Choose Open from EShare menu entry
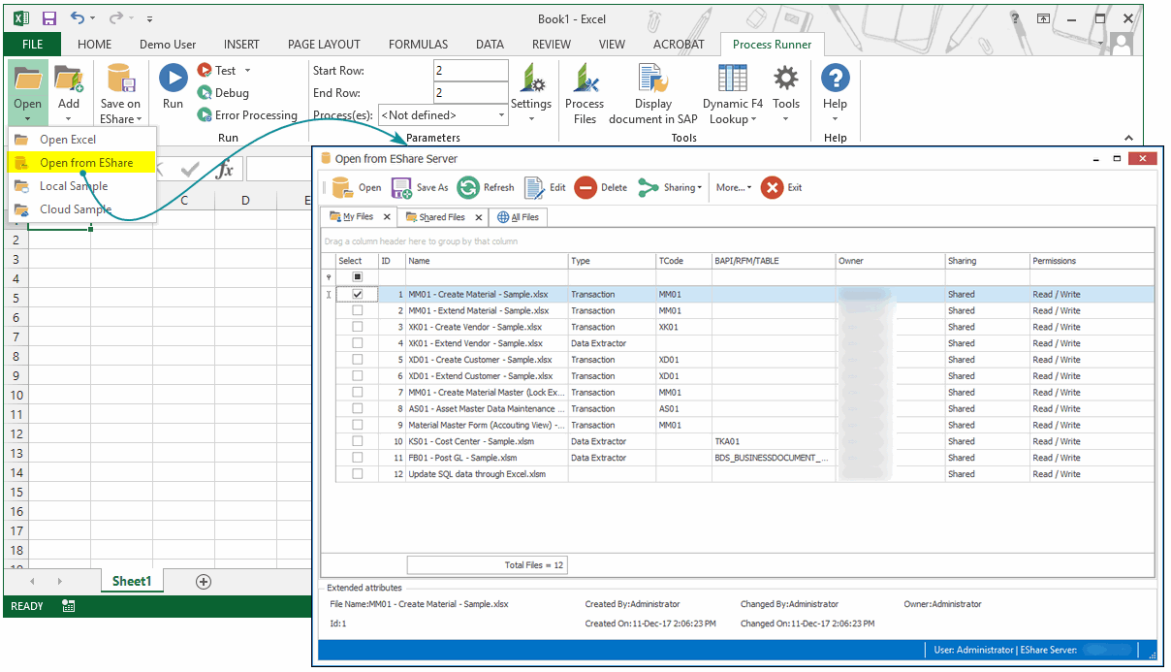Viewport: 1171px width, 672px height. (x=82, y=163)
